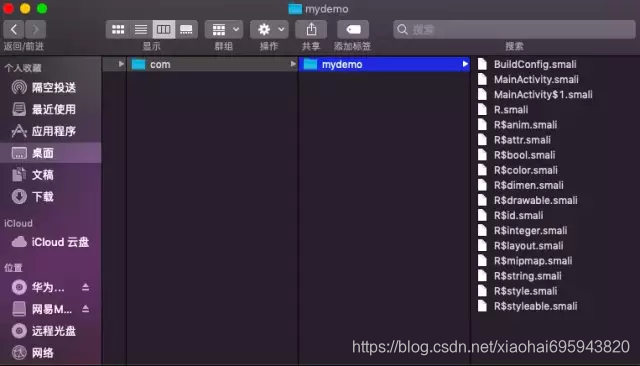
Task: Open Remote Disc (远程光盘) in sidebar
Action: (x=51, y=331)
